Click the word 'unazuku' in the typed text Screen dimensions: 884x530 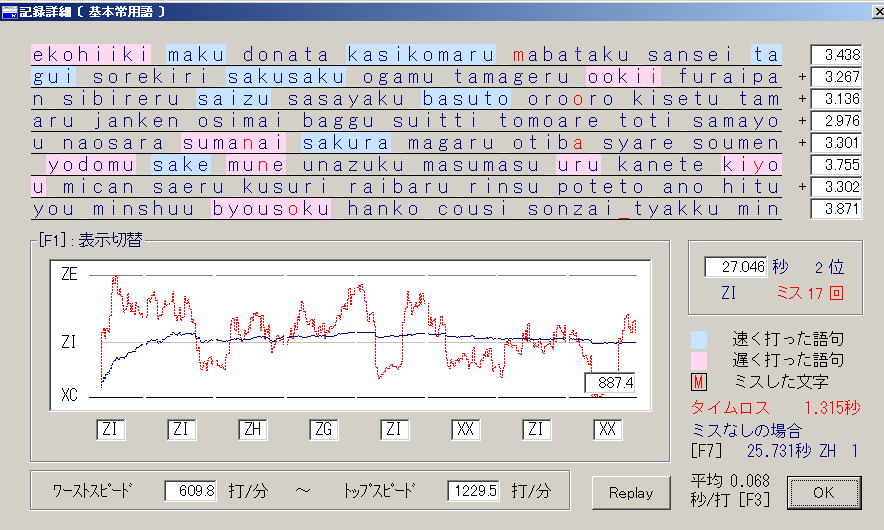[x=353, y=165]
